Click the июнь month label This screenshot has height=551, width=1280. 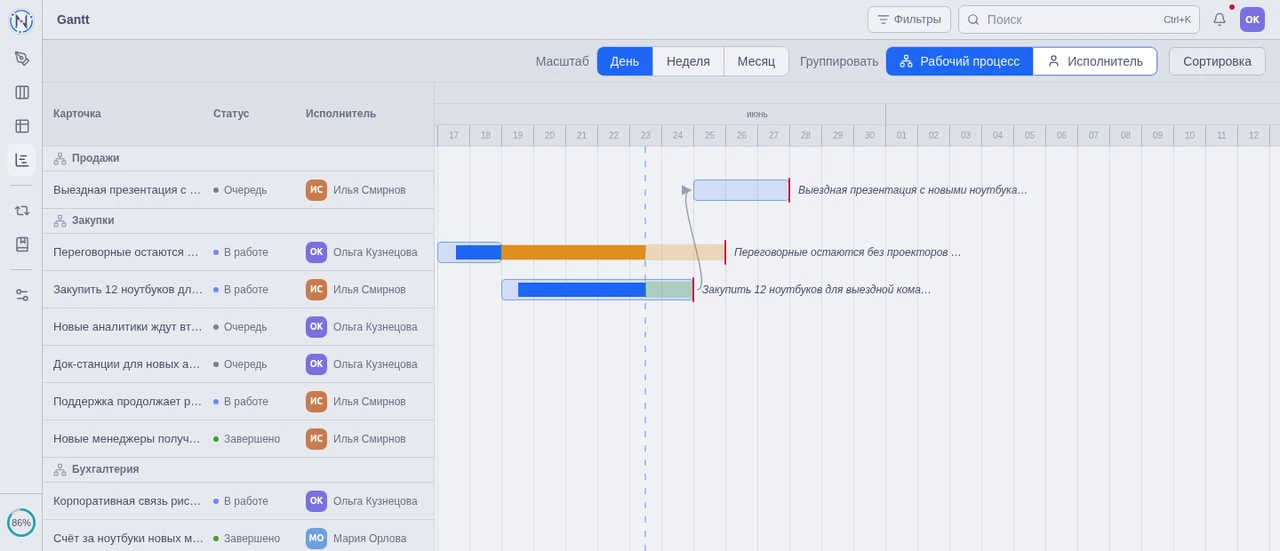point(757,114)
